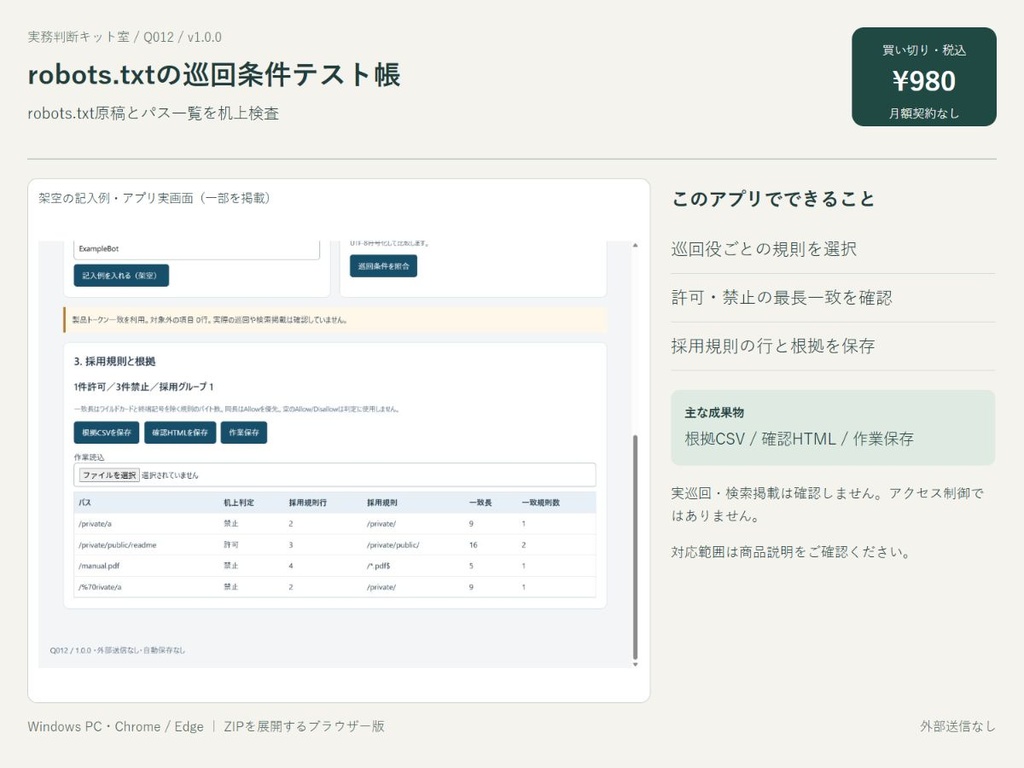Click the ZIPを展開するブラウザー版 footer text

(304, 726)
